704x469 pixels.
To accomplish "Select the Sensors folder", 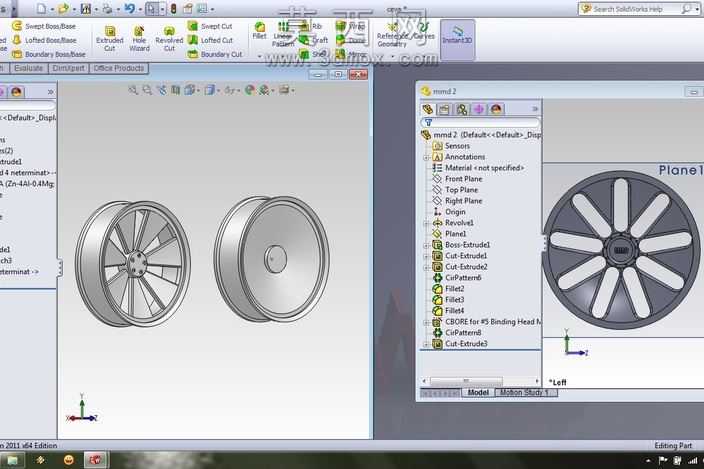I will 451,146.
